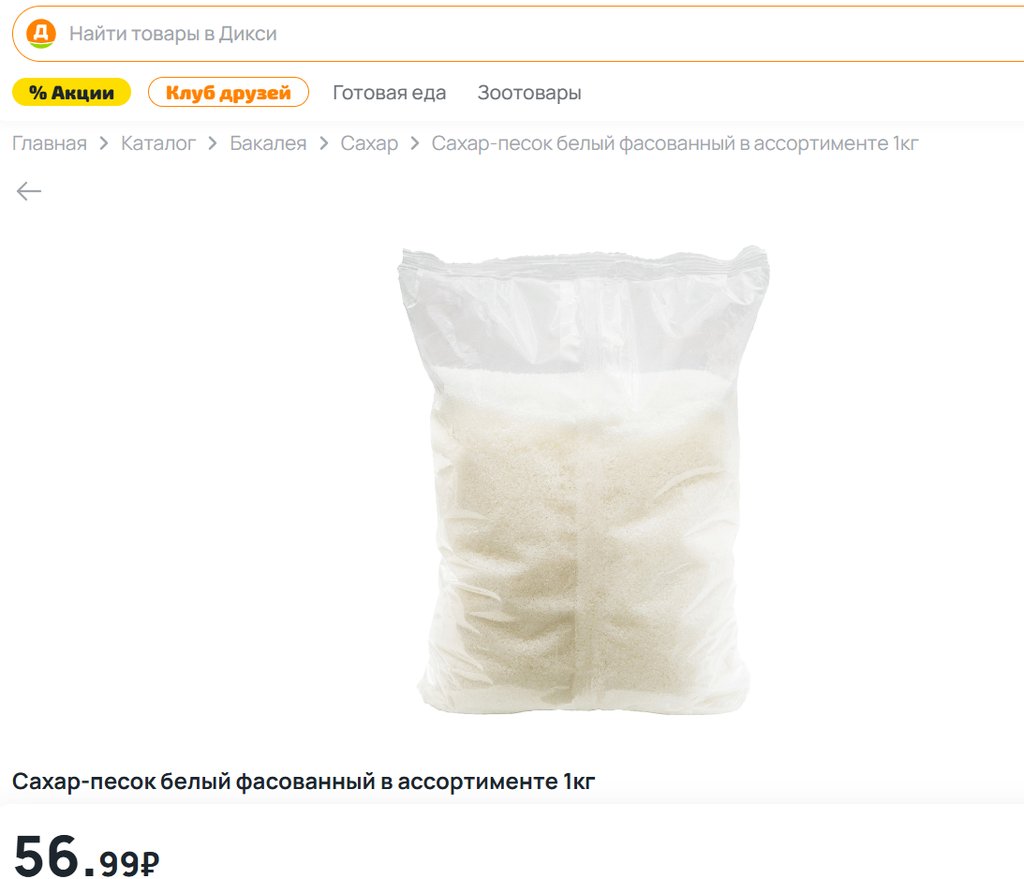The height and width of the screenshot is (879, 1024).
Task: Open the % Акции promotions section
Action: point(71,92)
